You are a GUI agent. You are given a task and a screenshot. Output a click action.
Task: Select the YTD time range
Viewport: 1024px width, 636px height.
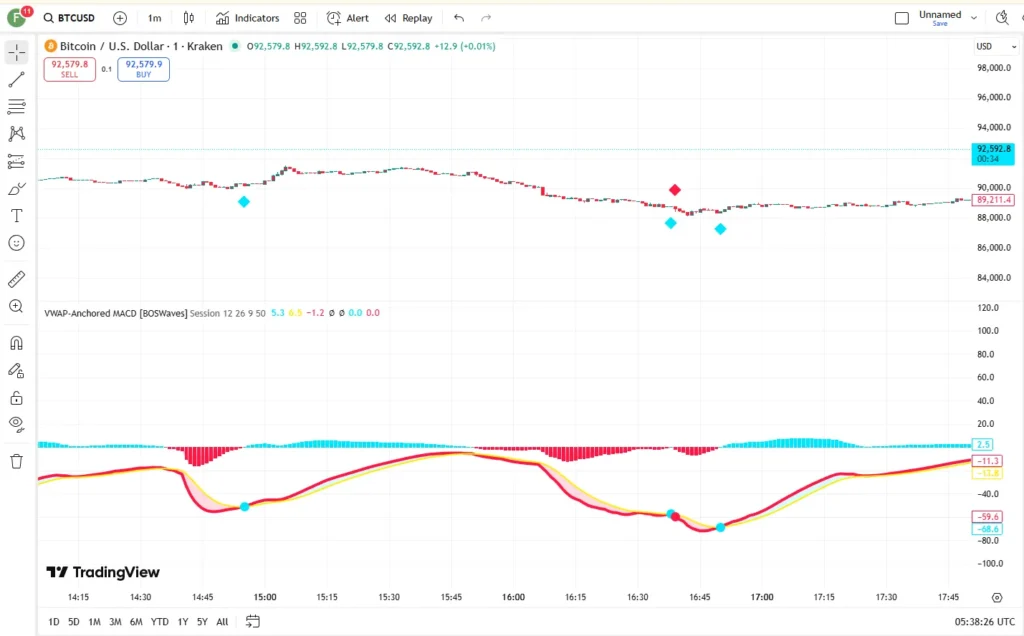(159, 621)
